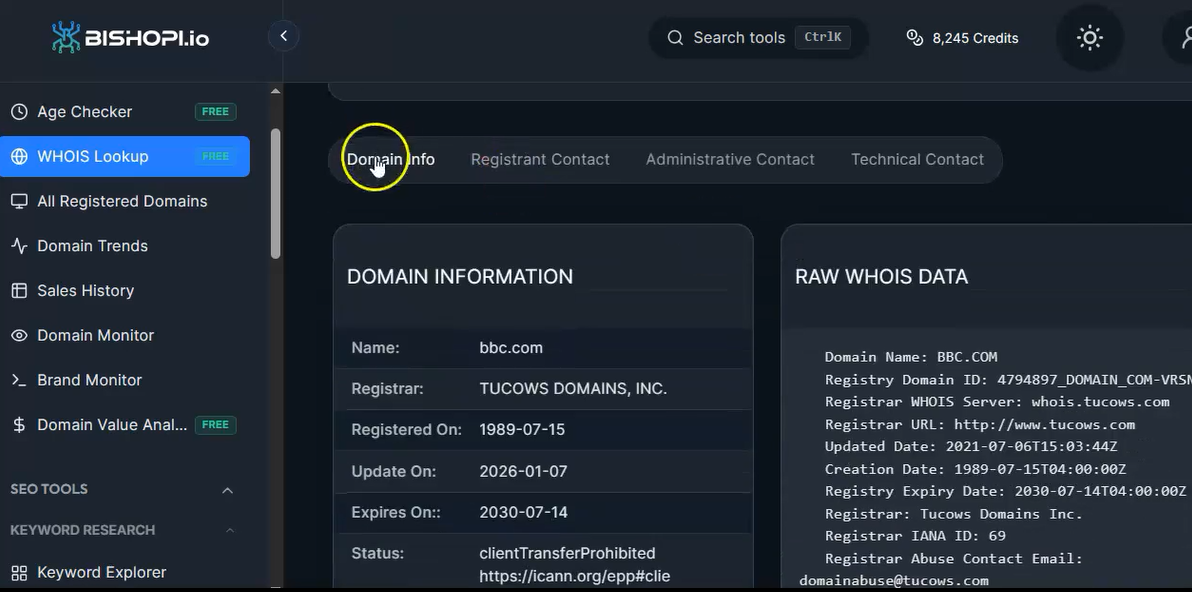Image resolution: width=1192 pixels, height=592 pixels.
Task: Collapse the SEO TOOLS section
Action: click(227, 489)
